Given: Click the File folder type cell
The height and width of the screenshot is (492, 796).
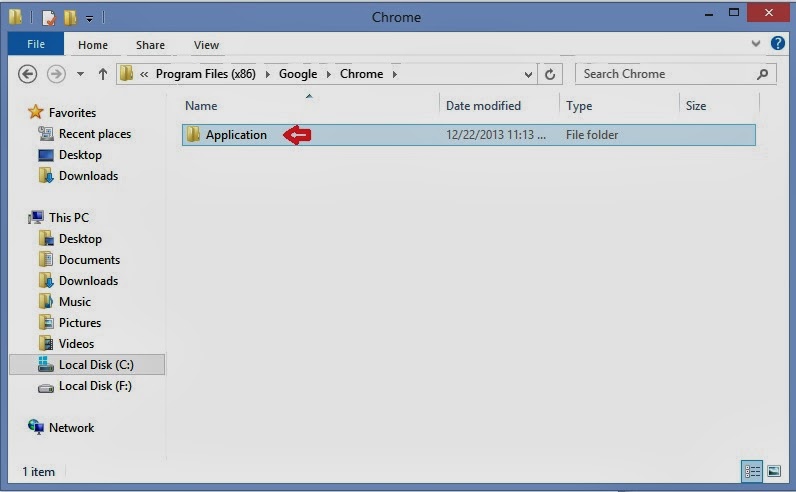Looking at the screenshot, I should [592, 135].
